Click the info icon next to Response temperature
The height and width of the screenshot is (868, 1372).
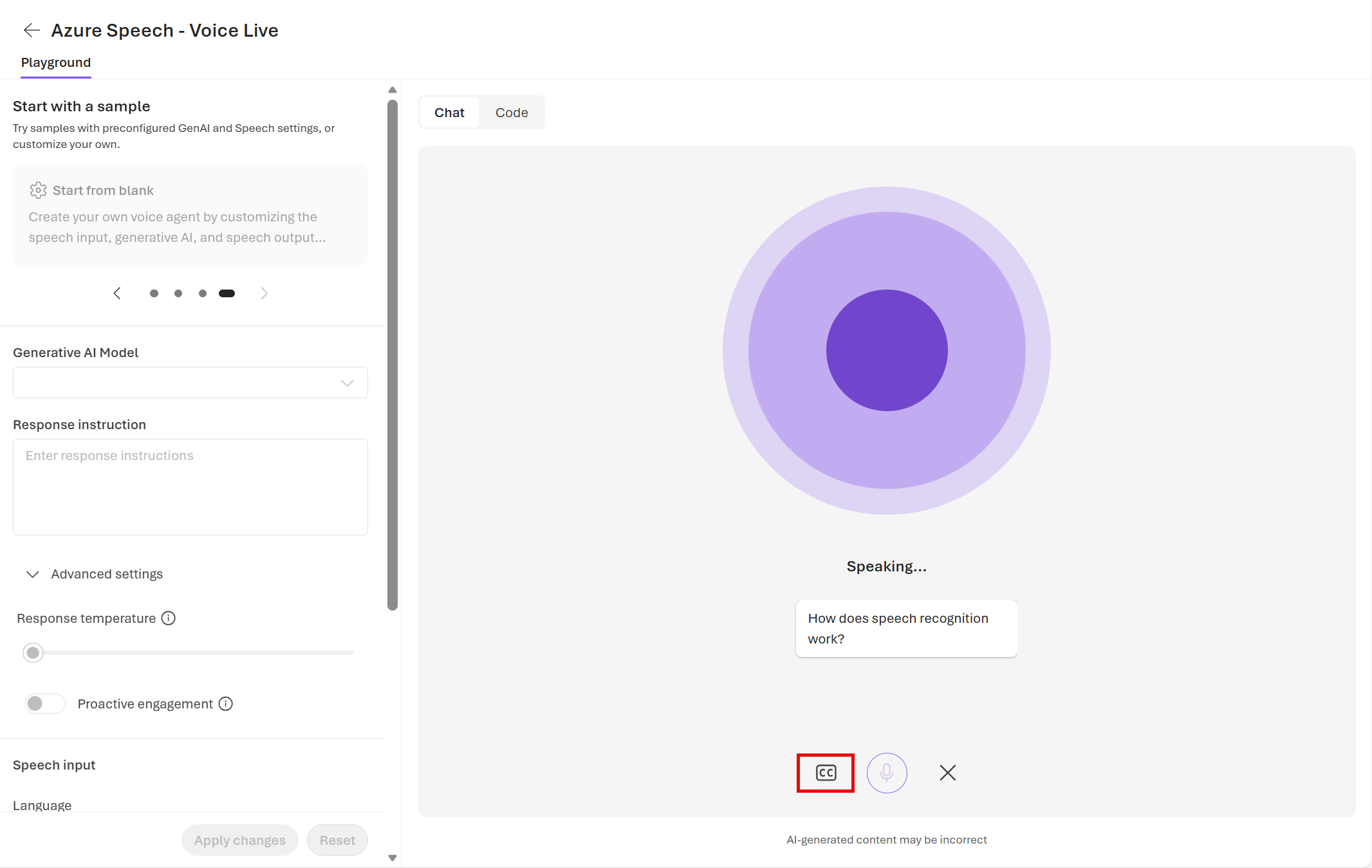click(169, 618)
